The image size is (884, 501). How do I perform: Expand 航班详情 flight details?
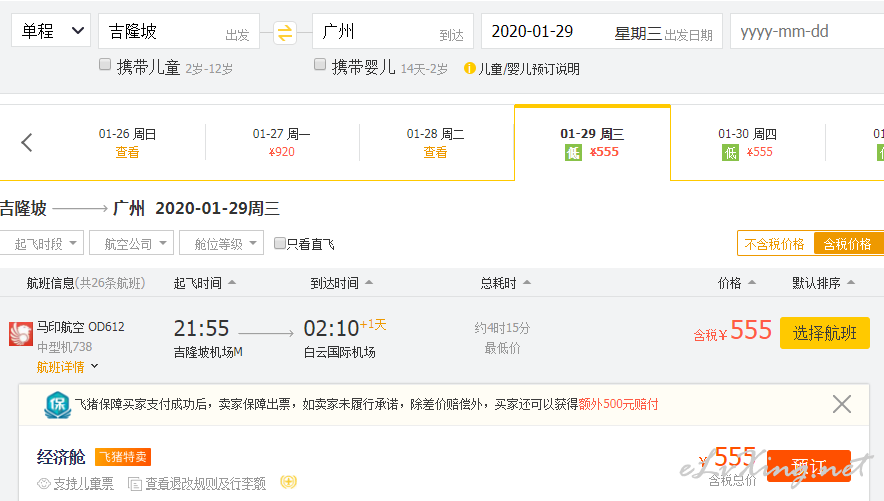(67, 367)
